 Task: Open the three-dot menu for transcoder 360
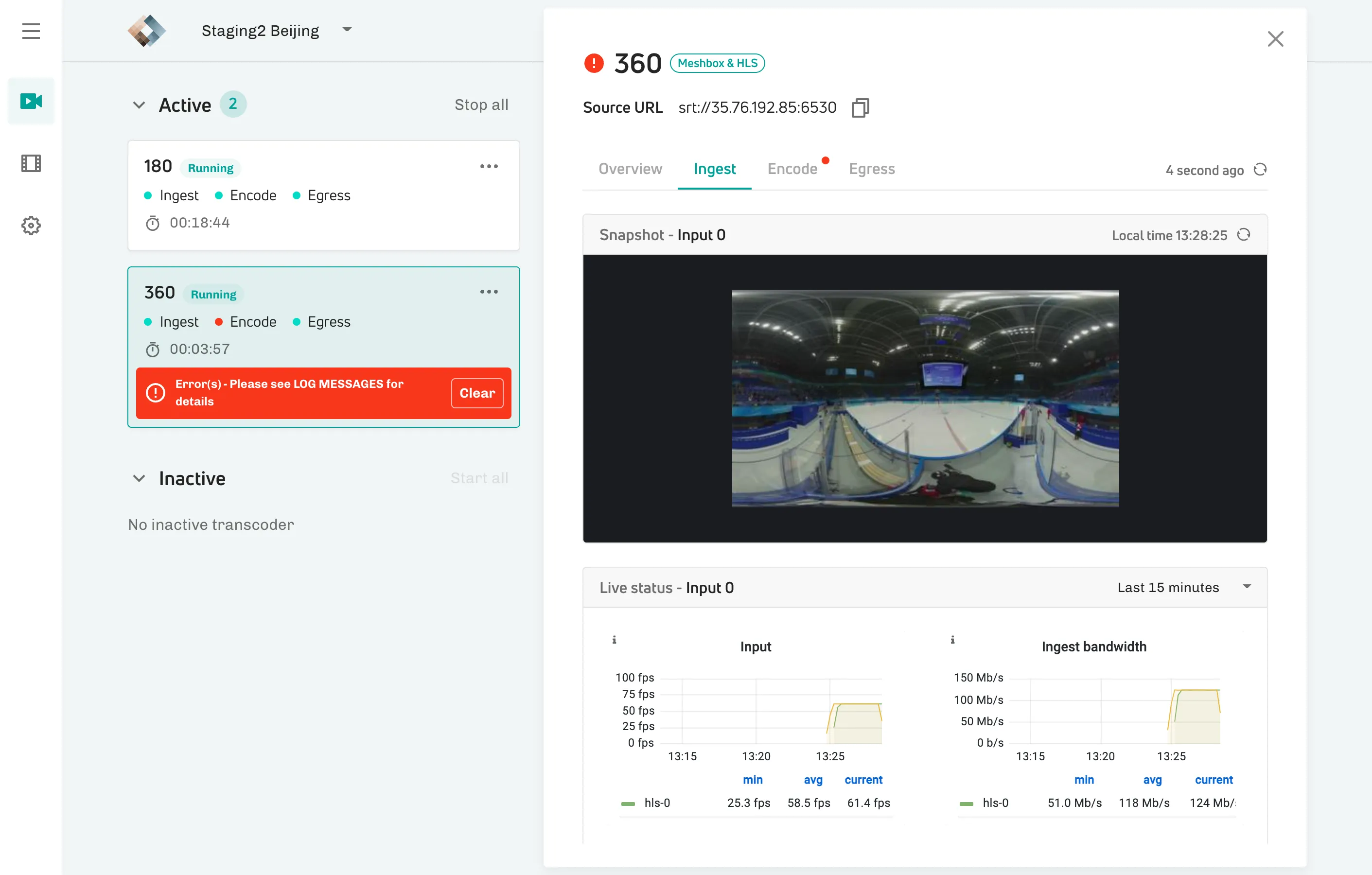488,292
